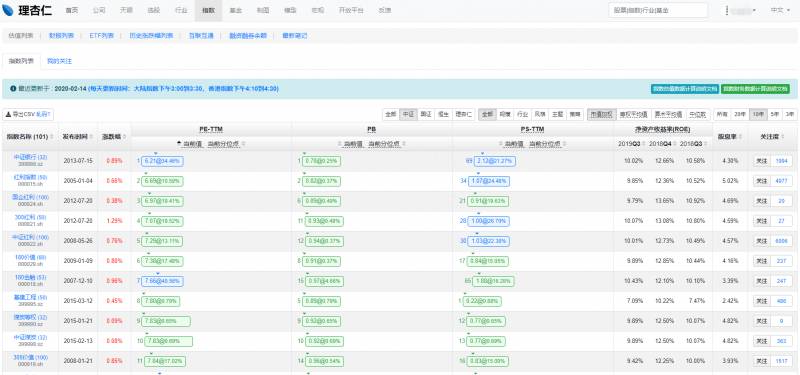Select the 规模 category filter
The image size is (800, 375).
tap(505, 115)
